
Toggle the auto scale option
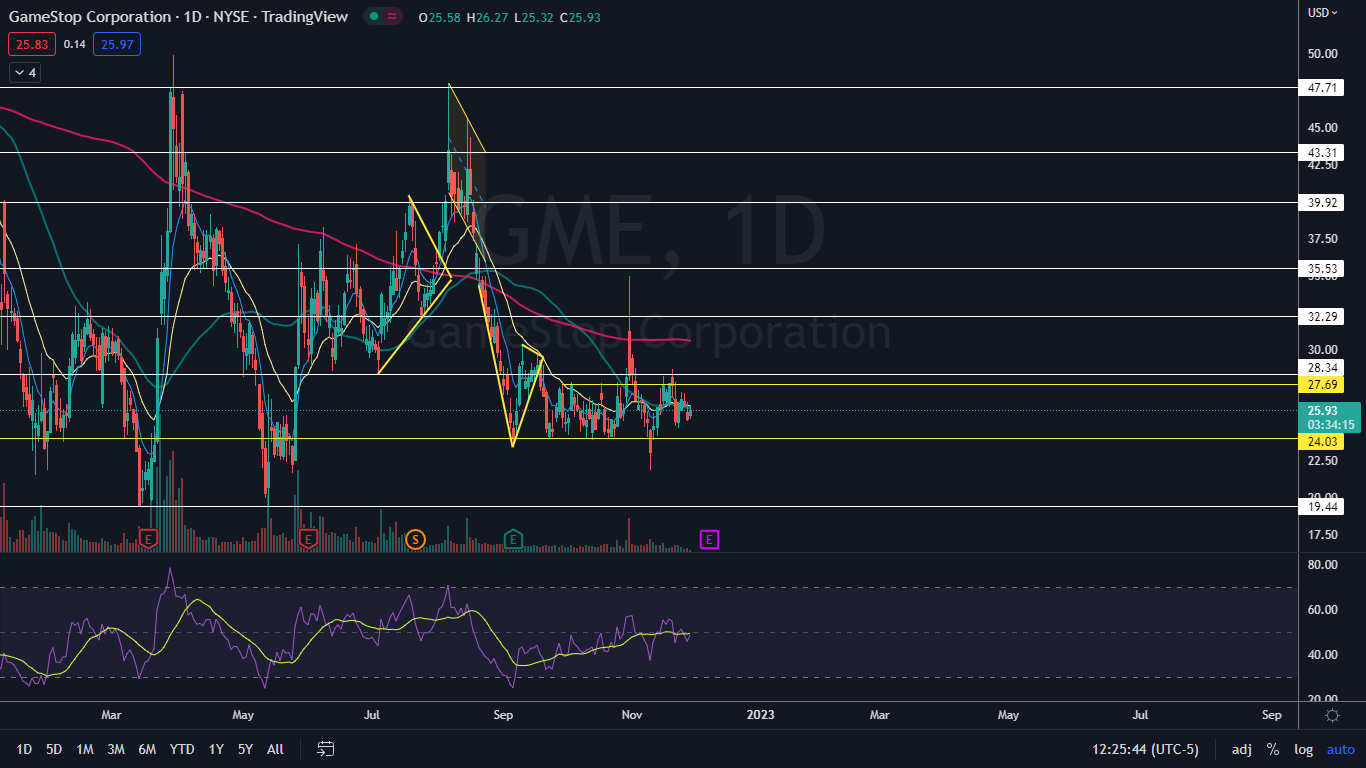[1341, 749]
